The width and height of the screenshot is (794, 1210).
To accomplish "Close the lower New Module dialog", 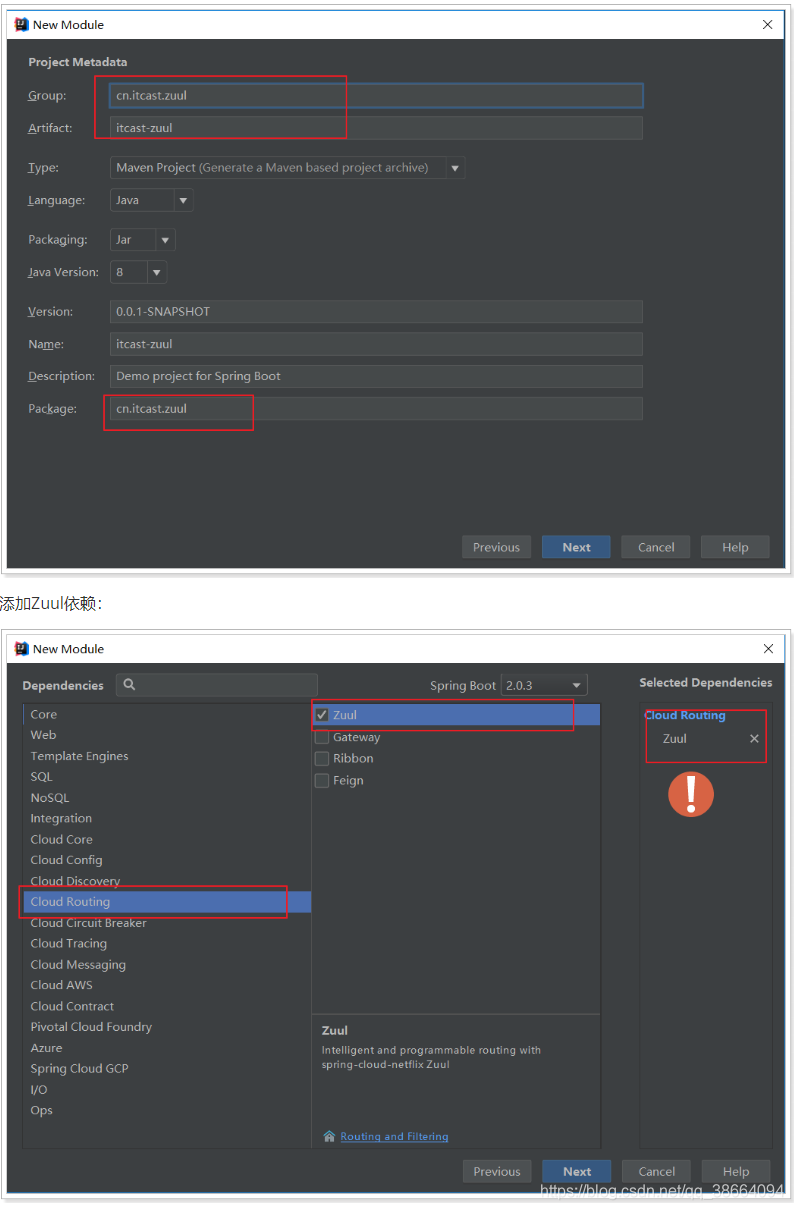I will (x=768, y=649).
